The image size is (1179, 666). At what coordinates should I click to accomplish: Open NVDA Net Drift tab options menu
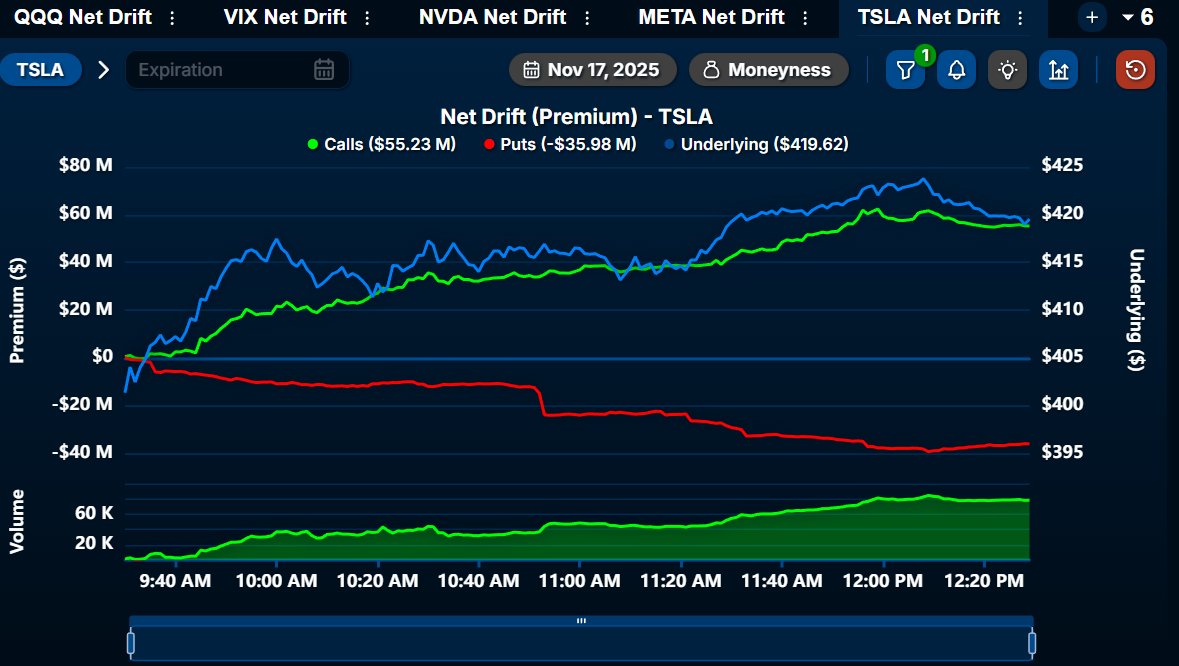[x=587, y=17]
